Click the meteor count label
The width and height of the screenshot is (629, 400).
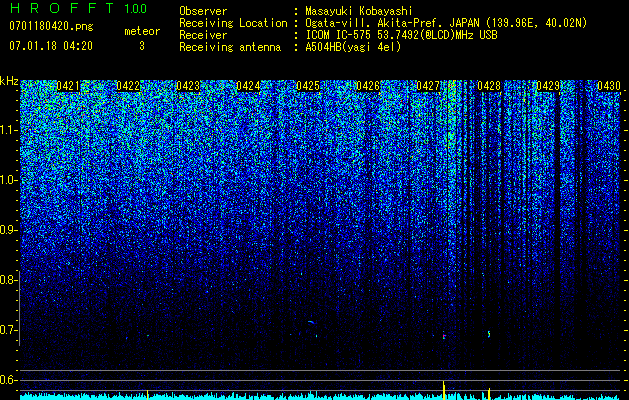(142, 31)
